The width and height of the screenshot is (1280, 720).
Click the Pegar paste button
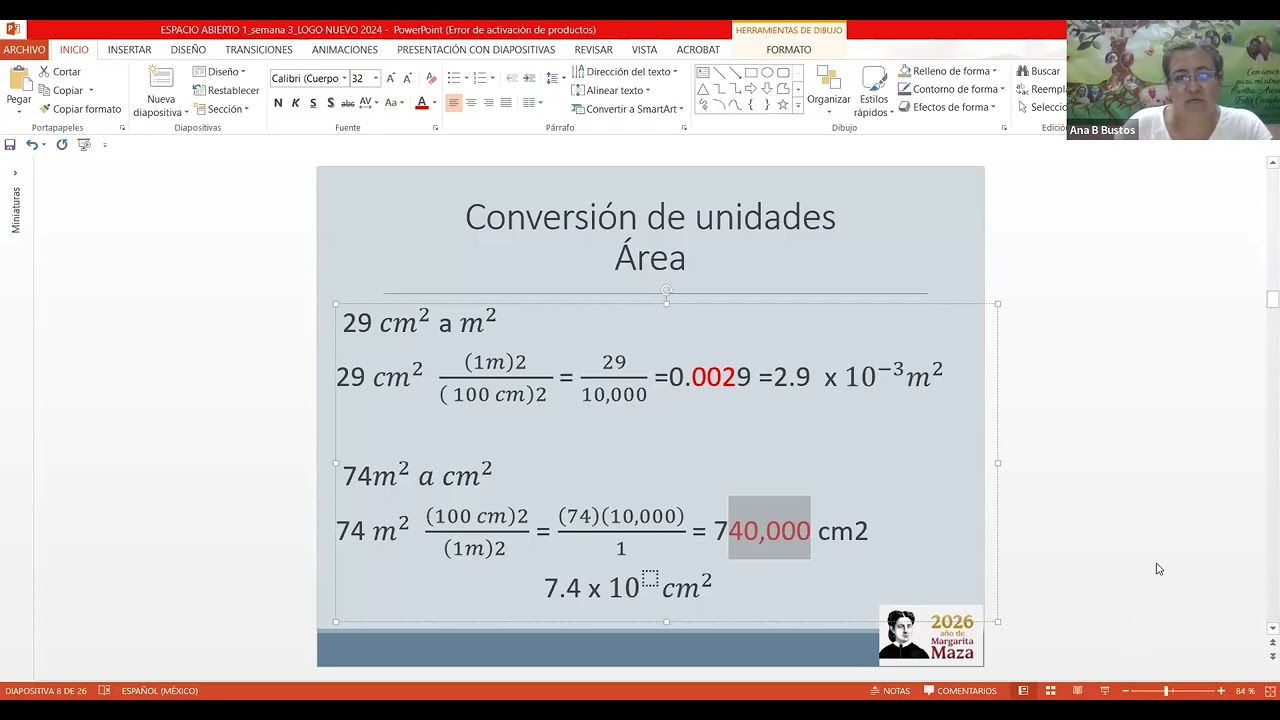tap(19, 89)
